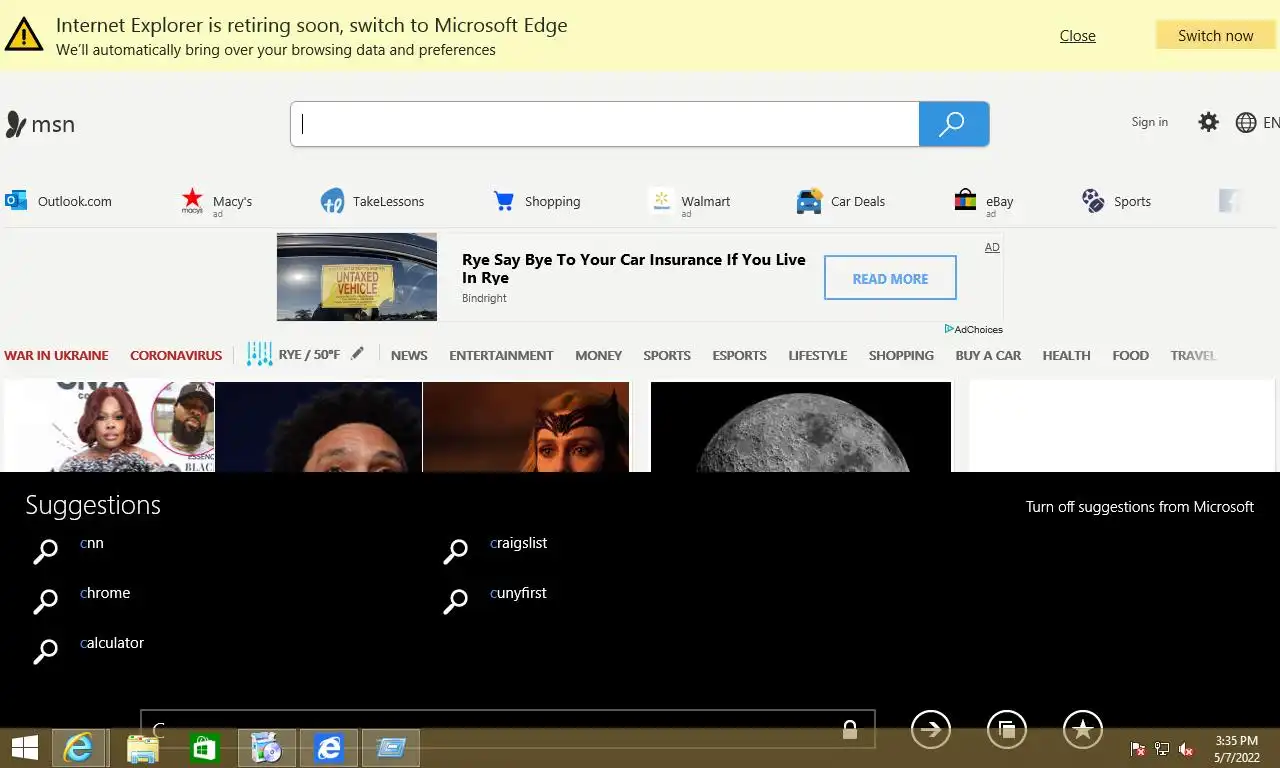
Task: Click Sign in
Action: point(1149,122)
